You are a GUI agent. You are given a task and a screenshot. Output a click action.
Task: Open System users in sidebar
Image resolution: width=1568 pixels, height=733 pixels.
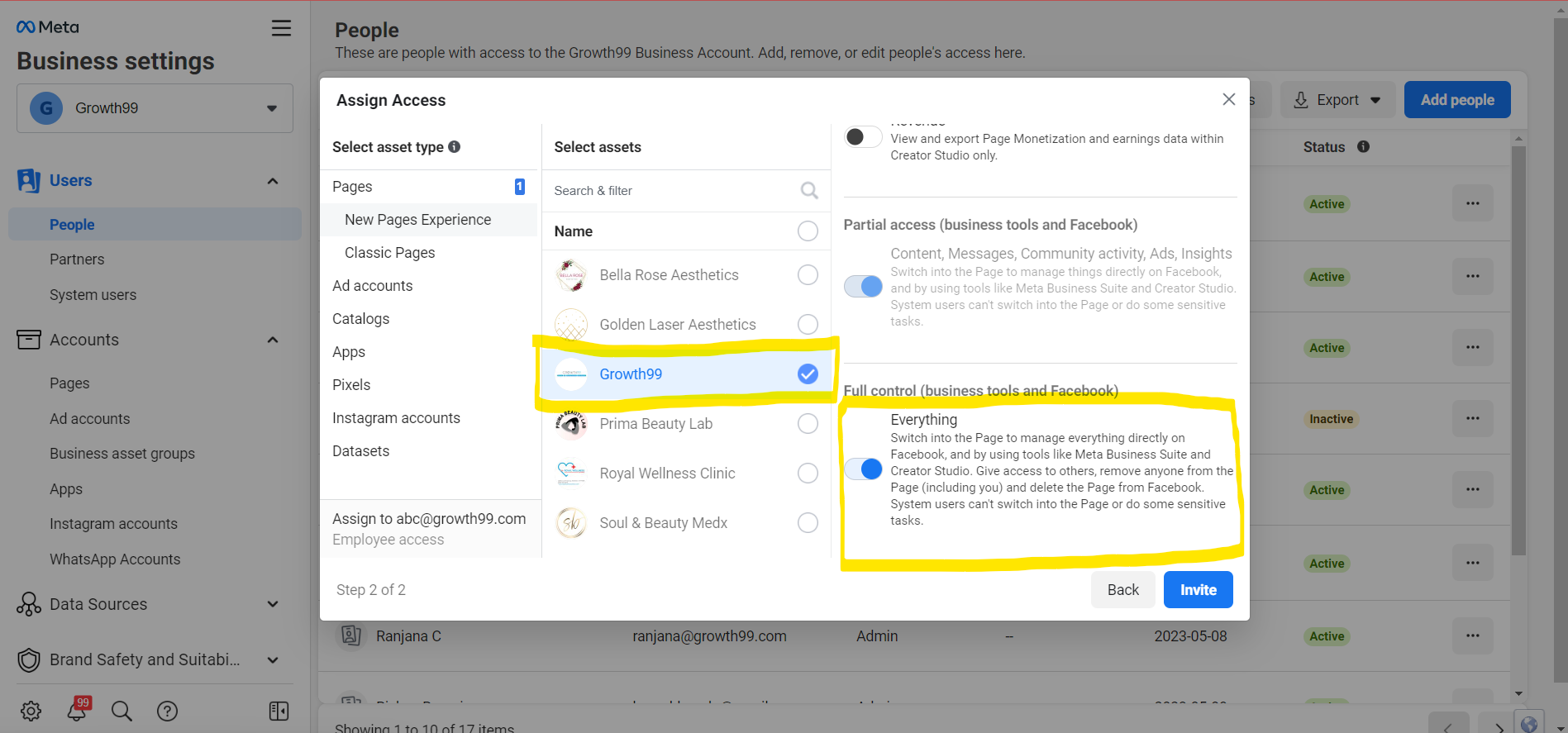93,295
